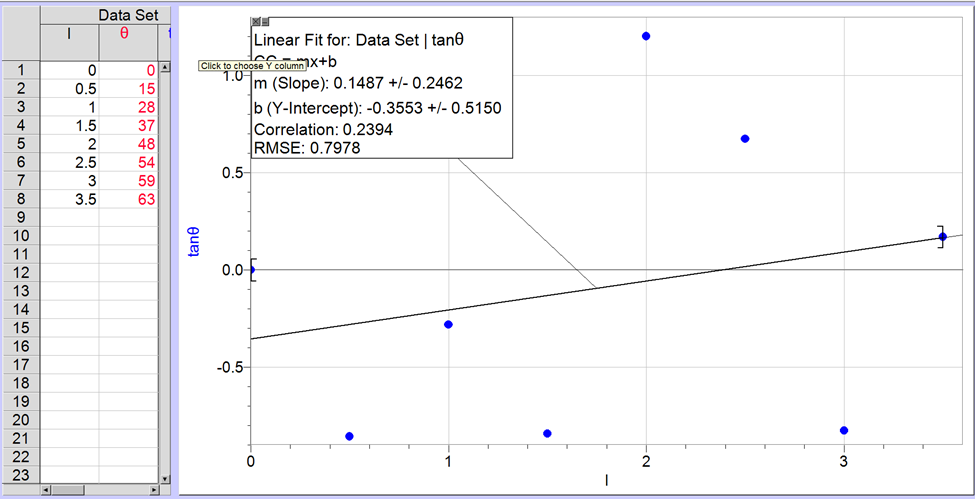Screen dimensions: 975x499
Task: Click the horizontal scrollbar thumb of table
Action: [x=68, y=490]
